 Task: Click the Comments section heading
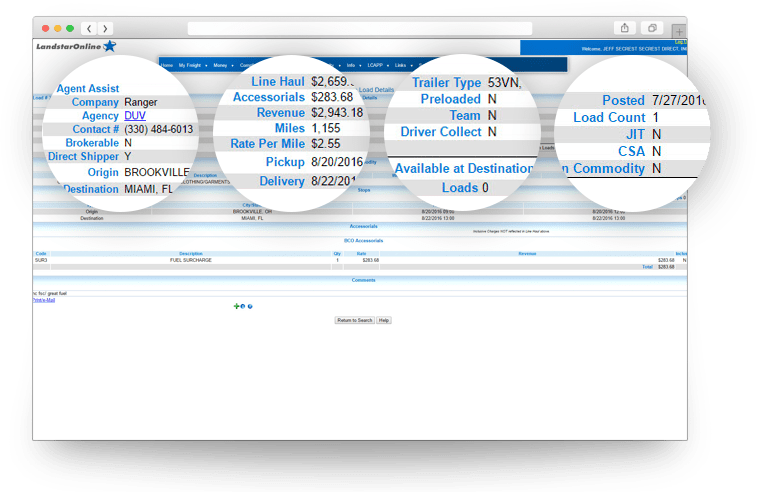pos(364,280)
